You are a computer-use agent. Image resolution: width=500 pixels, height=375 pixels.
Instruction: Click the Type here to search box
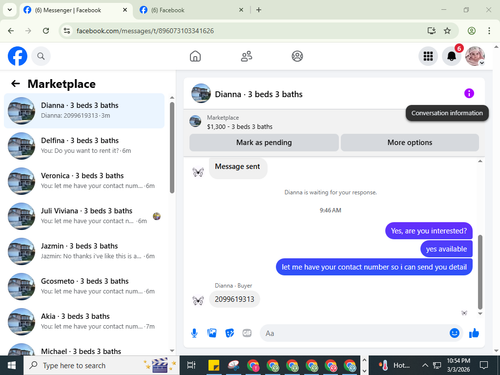tap(101, 365)
